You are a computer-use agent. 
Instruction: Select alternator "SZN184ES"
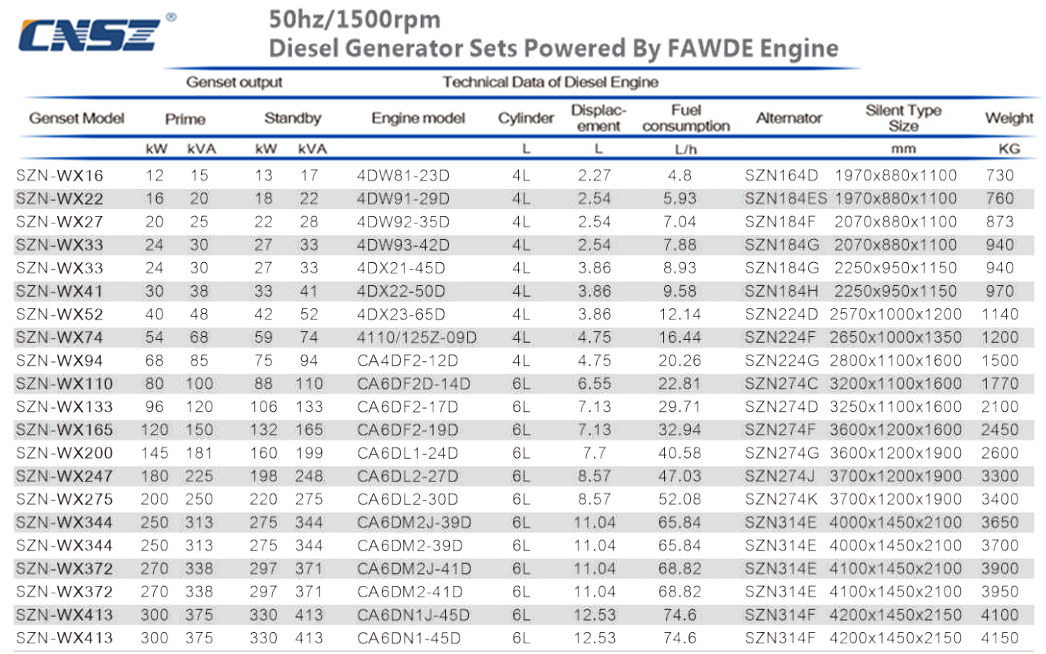786,199
